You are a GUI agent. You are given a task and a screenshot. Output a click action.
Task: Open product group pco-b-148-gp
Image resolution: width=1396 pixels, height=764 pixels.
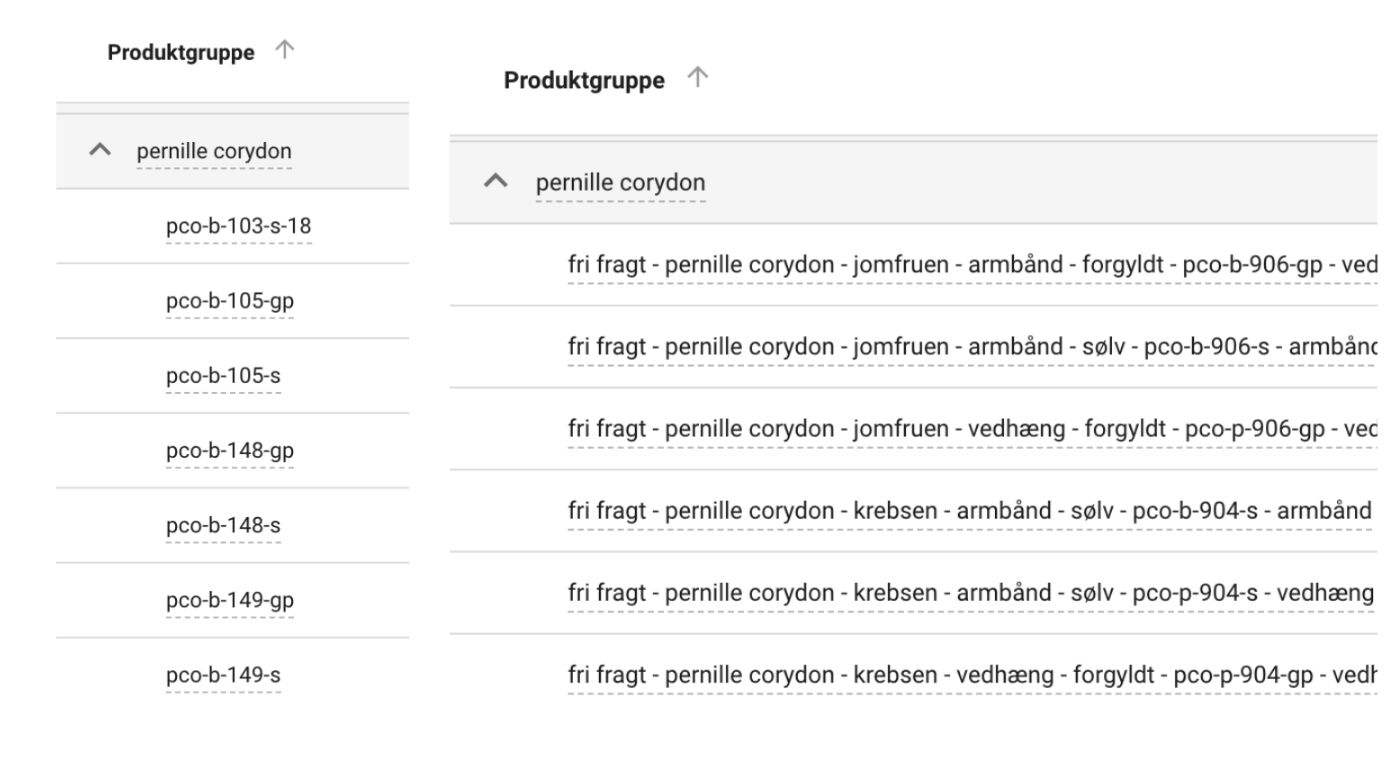pos(229,451)
